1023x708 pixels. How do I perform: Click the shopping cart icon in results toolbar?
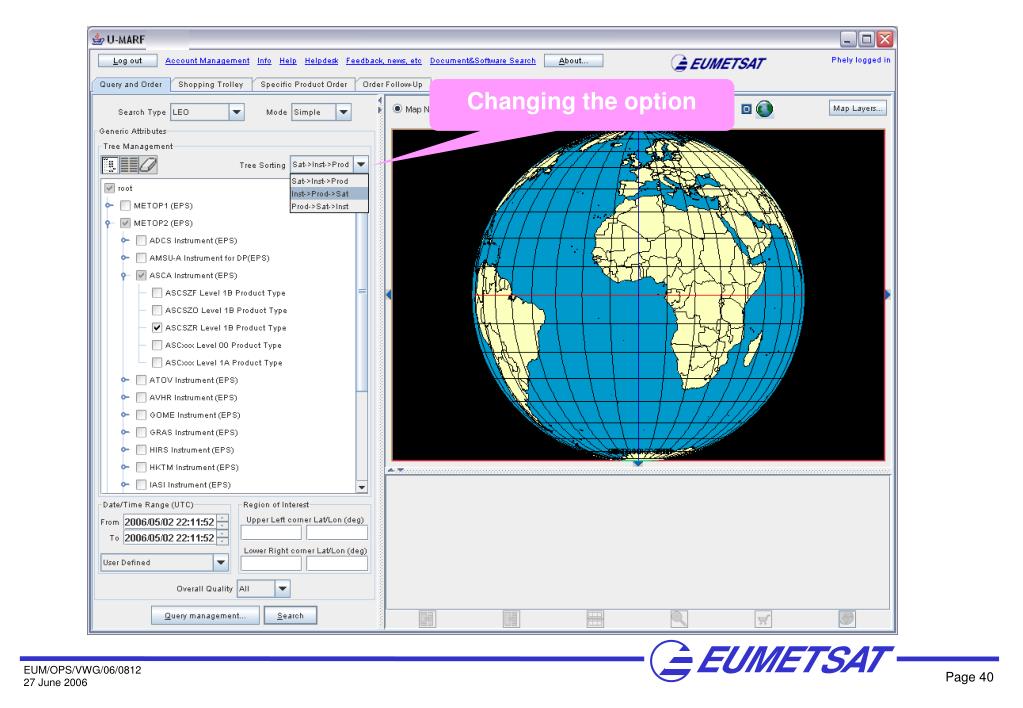point(763,618)
